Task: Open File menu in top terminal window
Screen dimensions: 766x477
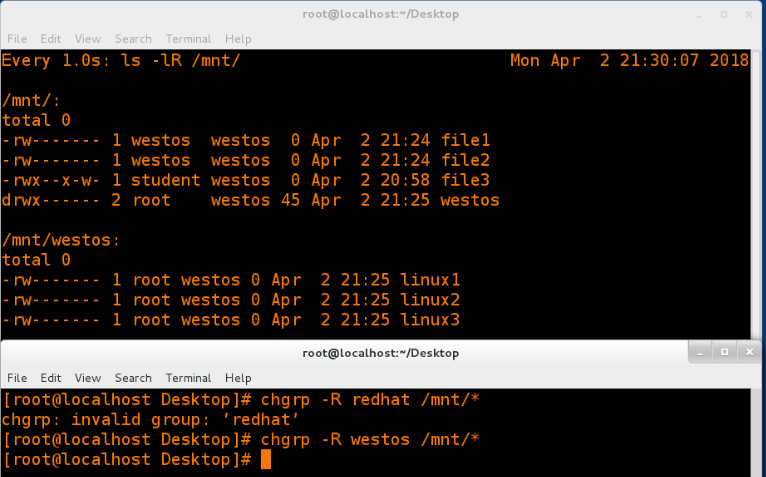Action: (x=17, y=39)
